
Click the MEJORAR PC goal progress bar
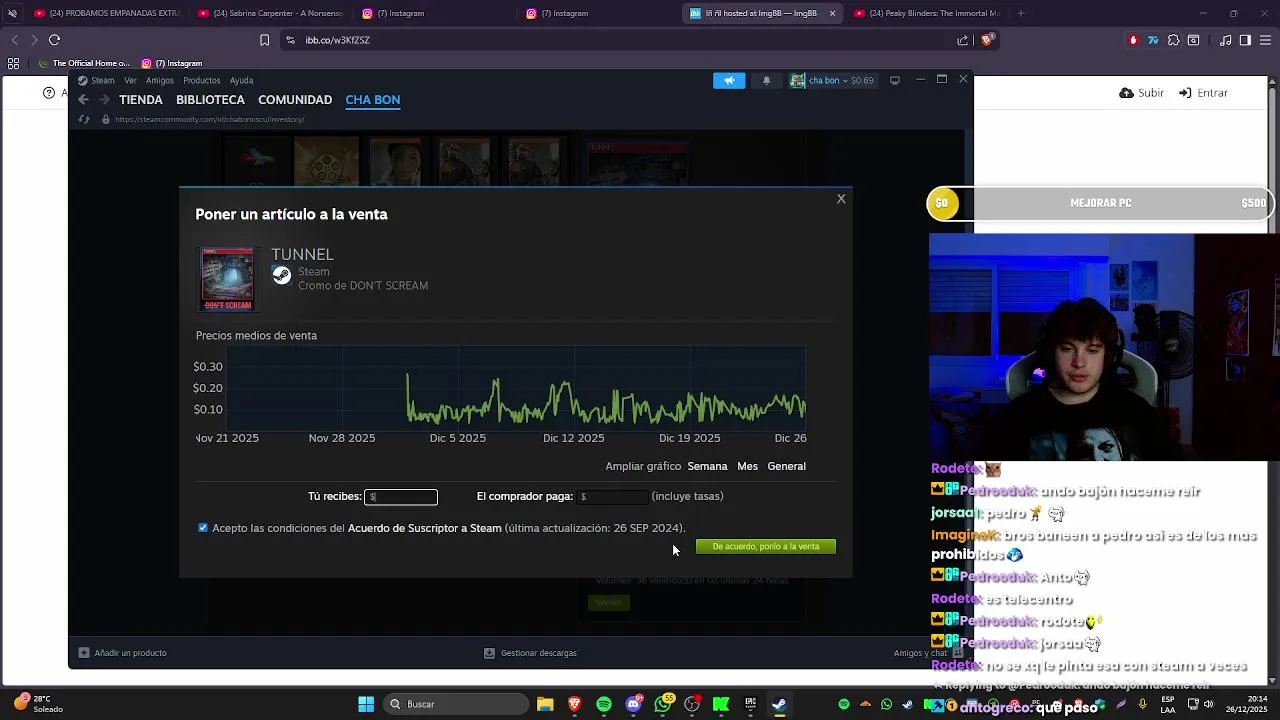coord(1100,203)
